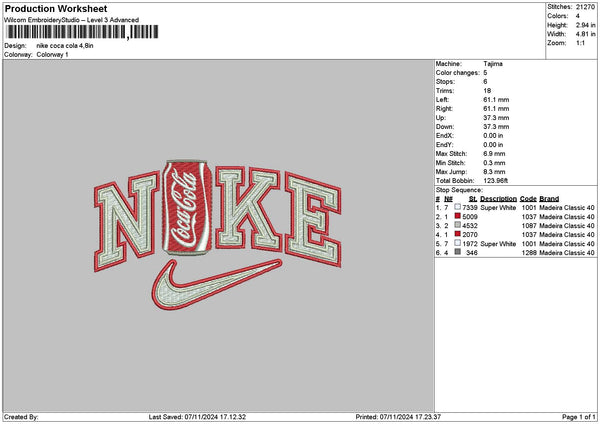
Task: Click code '1087' in stop row 3
Action: (x=529, y=225)
